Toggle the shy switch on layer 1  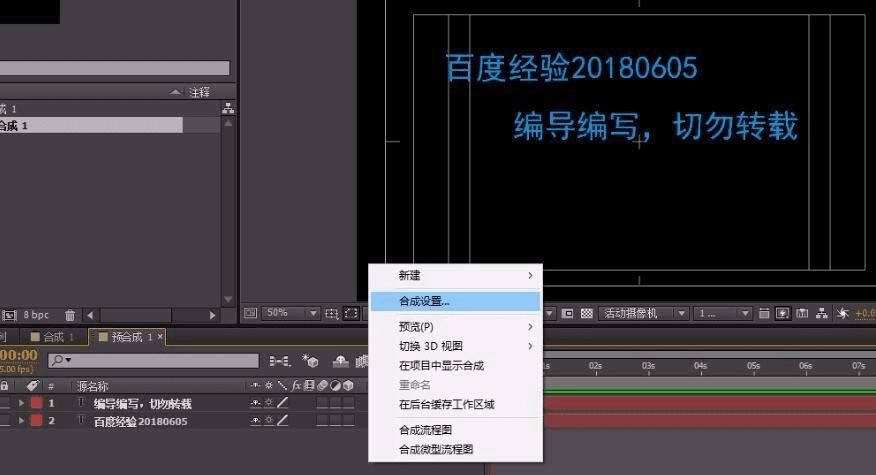click(255, 403)
